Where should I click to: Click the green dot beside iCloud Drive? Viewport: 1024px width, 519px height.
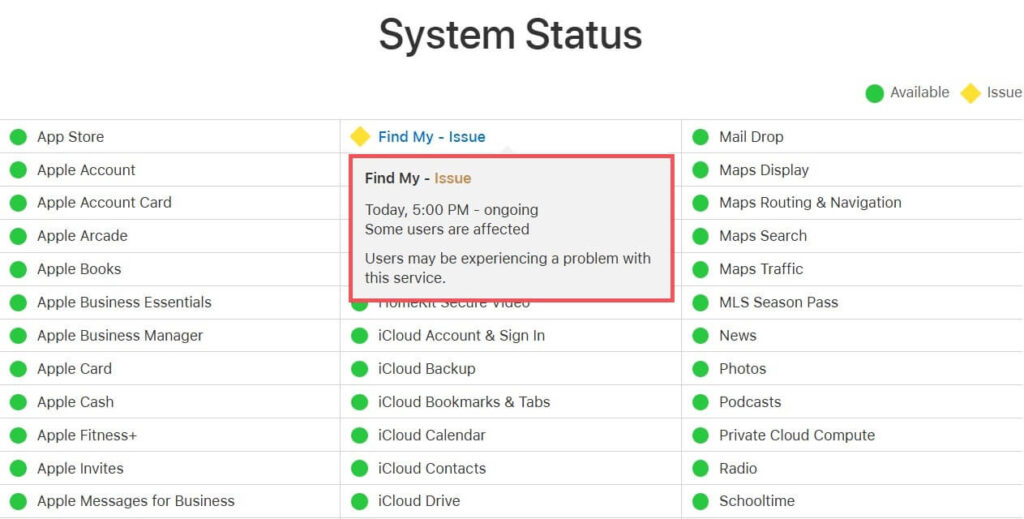[x=360, y=501]
